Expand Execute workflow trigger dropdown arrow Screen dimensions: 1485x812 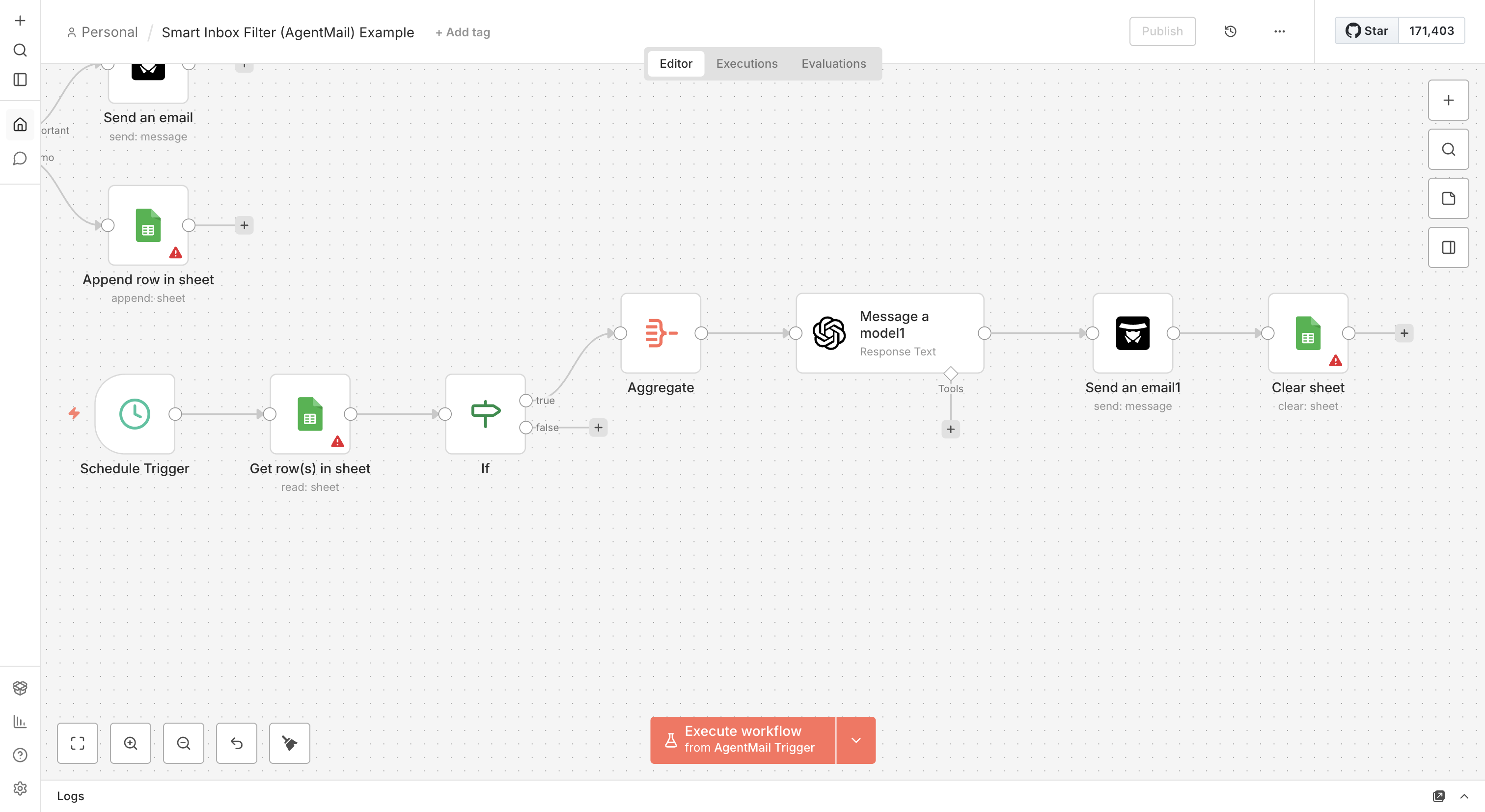pyautogui.click(x=856, y=740)
